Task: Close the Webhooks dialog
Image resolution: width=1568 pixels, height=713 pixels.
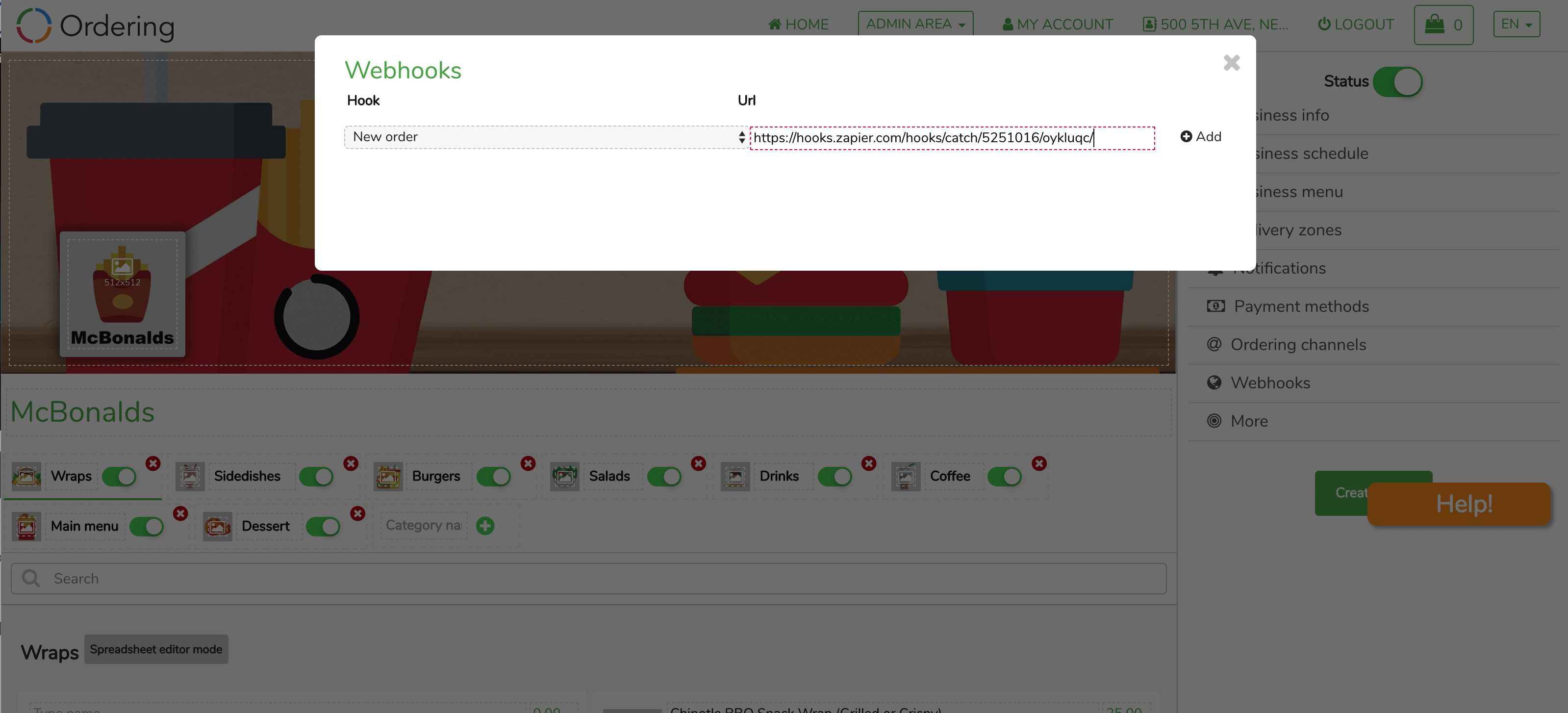Action: point(1231,63)
